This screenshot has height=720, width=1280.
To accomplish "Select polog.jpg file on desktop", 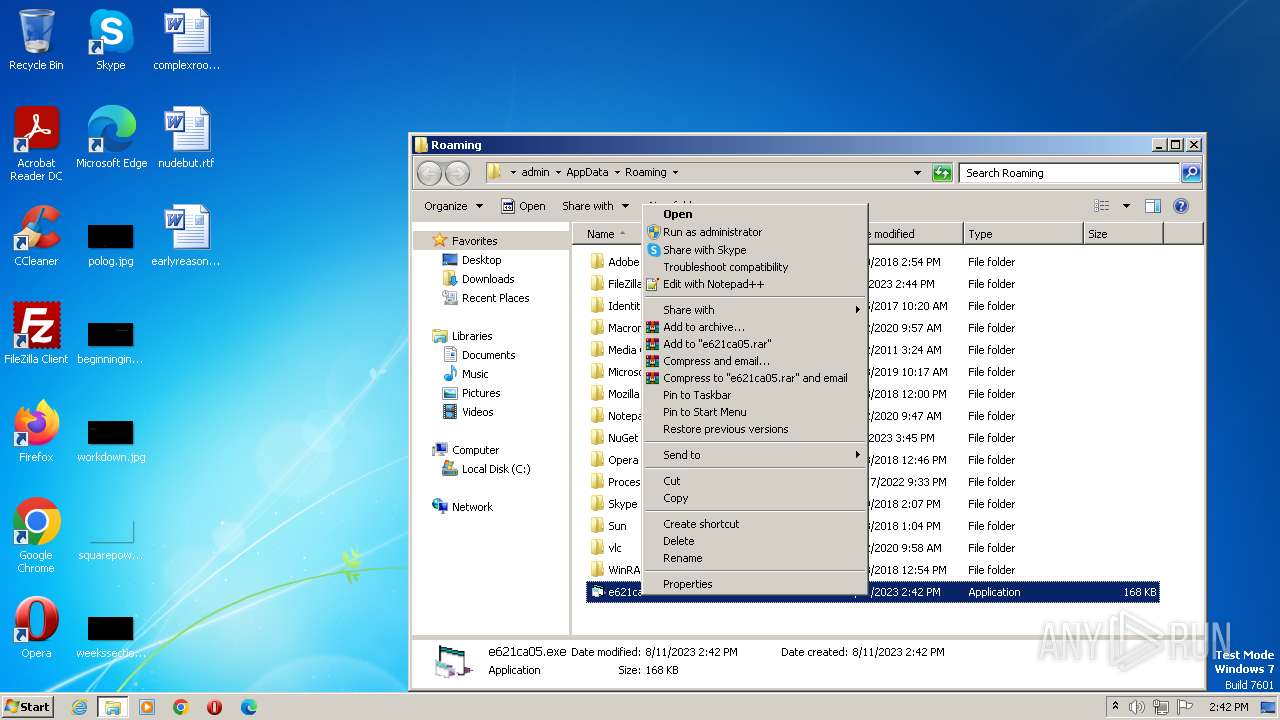I will (111, 244).
